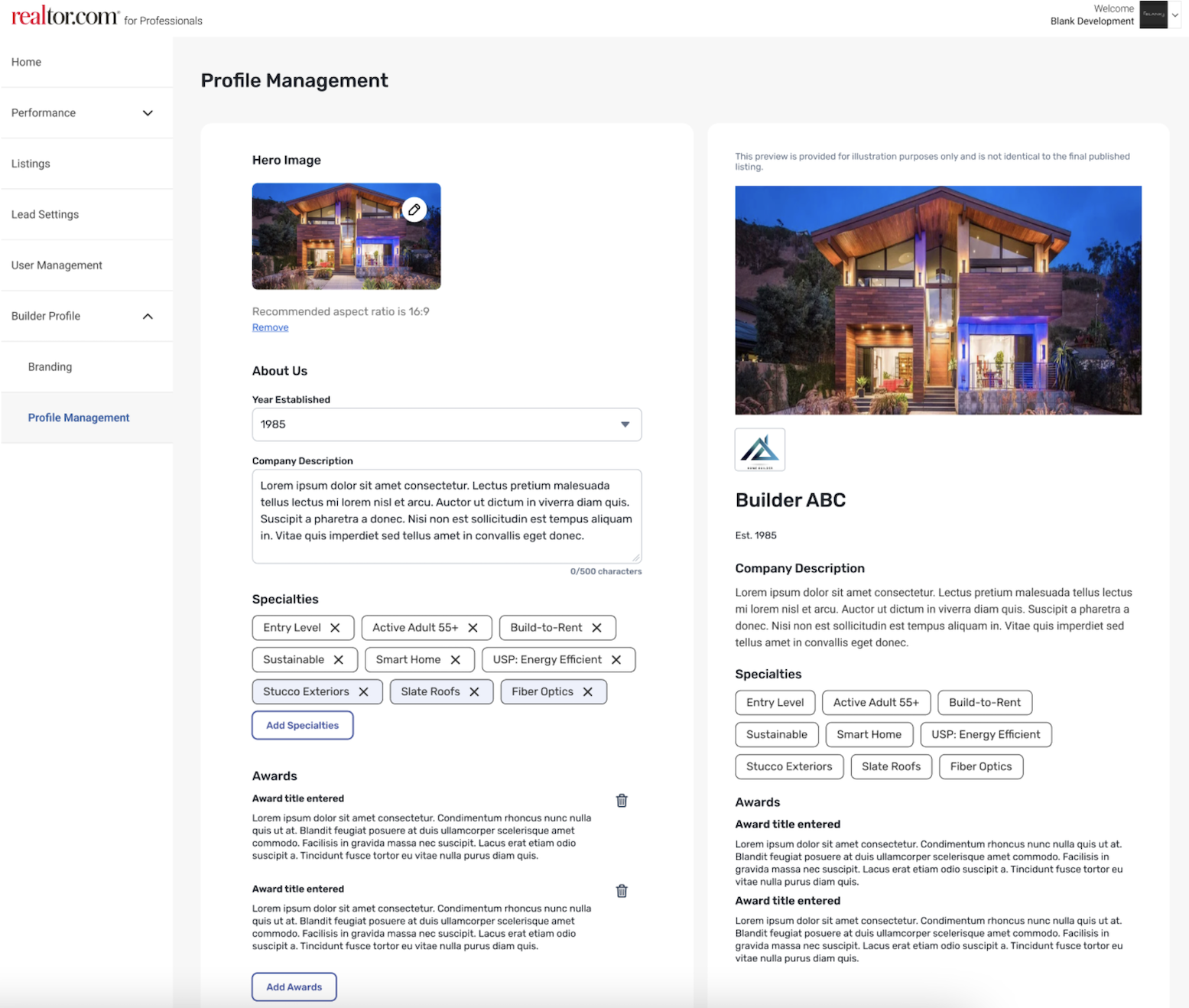
Task: Click the account avatar in header
Action: [x=1154, y=15]
